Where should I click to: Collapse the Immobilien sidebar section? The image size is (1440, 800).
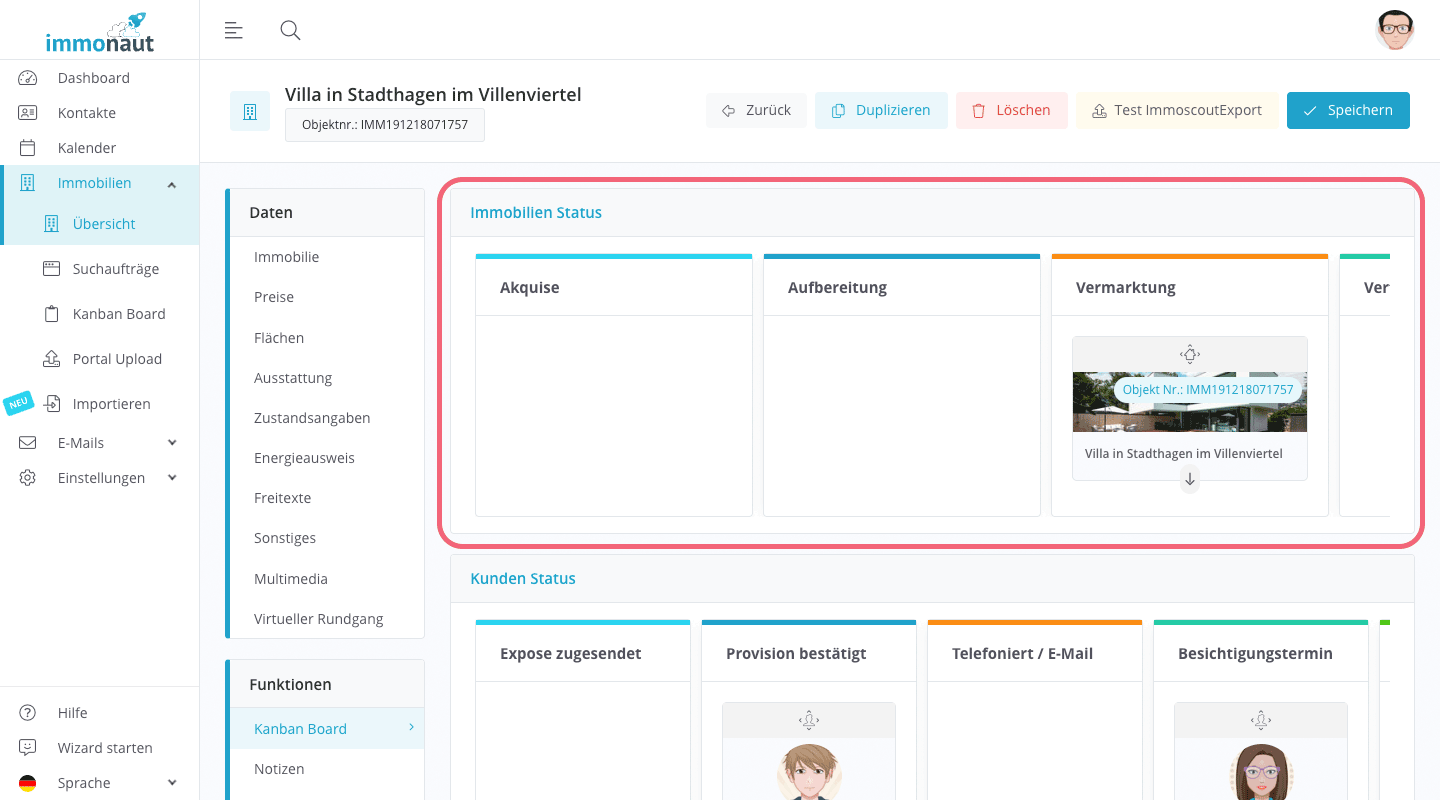pyautogui.click(x=171, y=183)
